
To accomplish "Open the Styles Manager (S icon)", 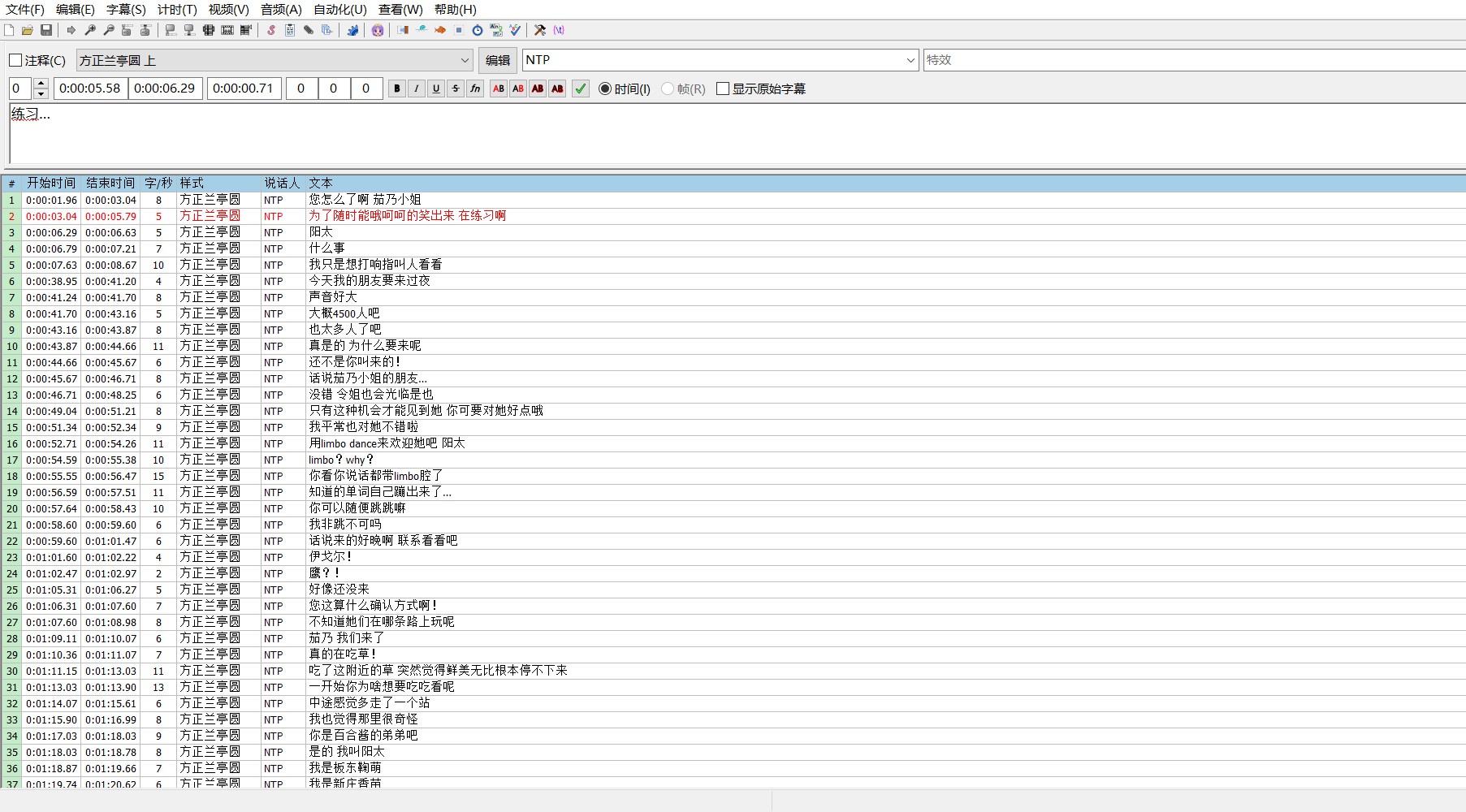I will pyautogui.click(x=271, y=30).
